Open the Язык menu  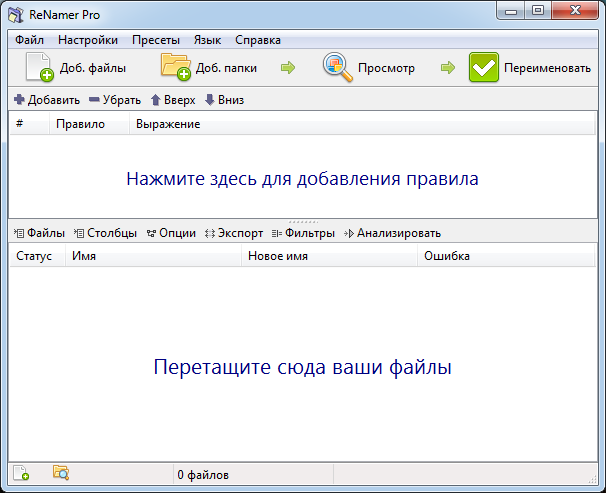click(x=208, y=40)
